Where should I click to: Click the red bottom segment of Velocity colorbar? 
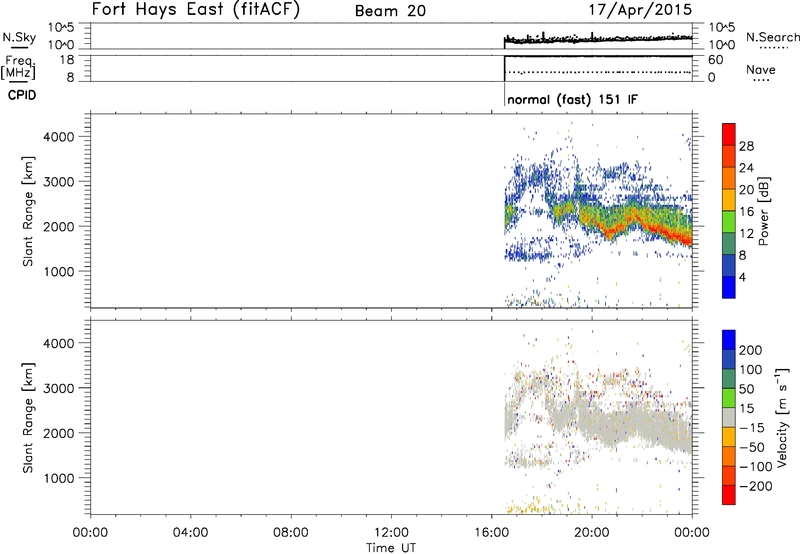pos(729,495)
